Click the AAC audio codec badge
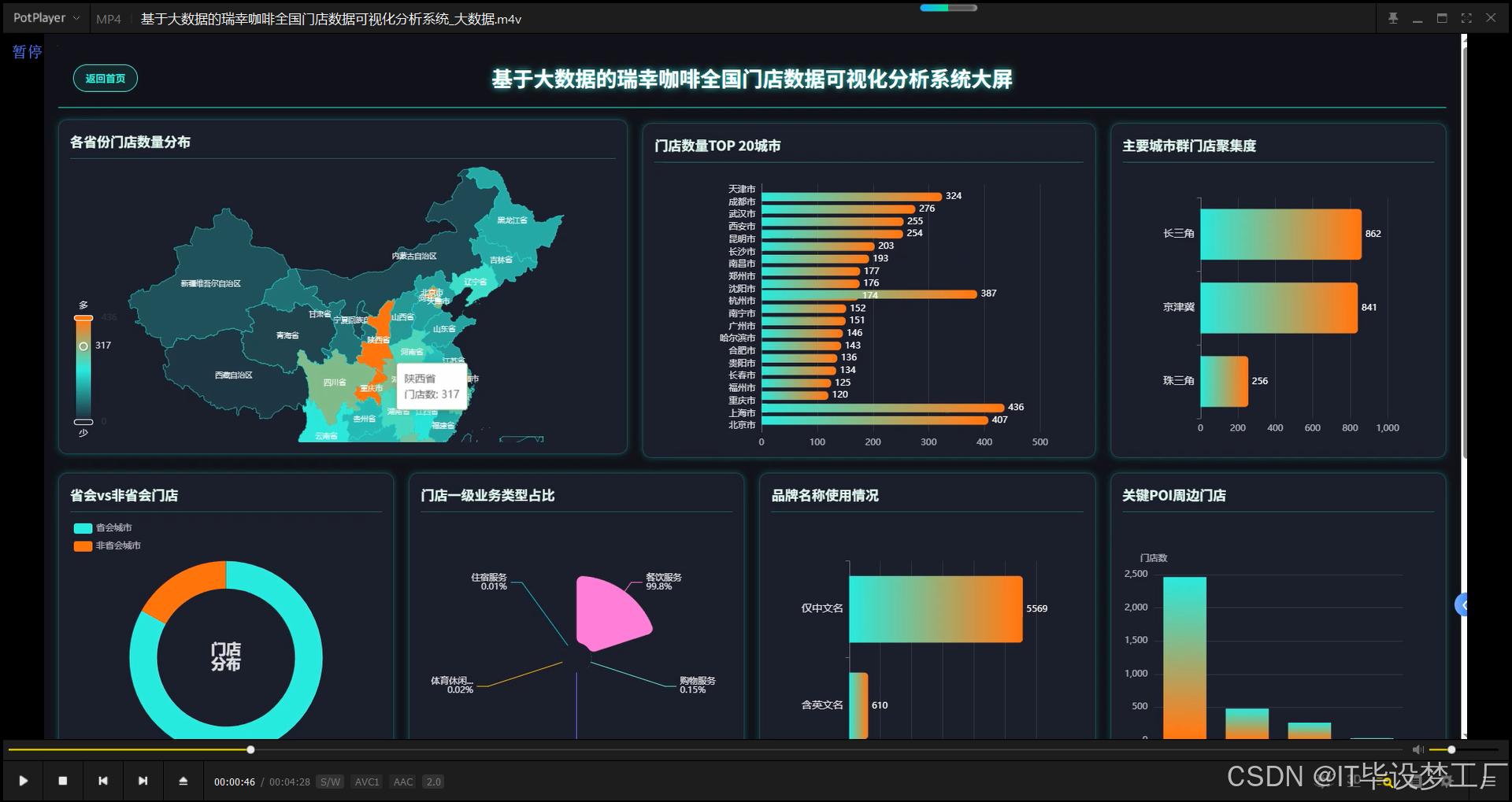 click(403, 782)
